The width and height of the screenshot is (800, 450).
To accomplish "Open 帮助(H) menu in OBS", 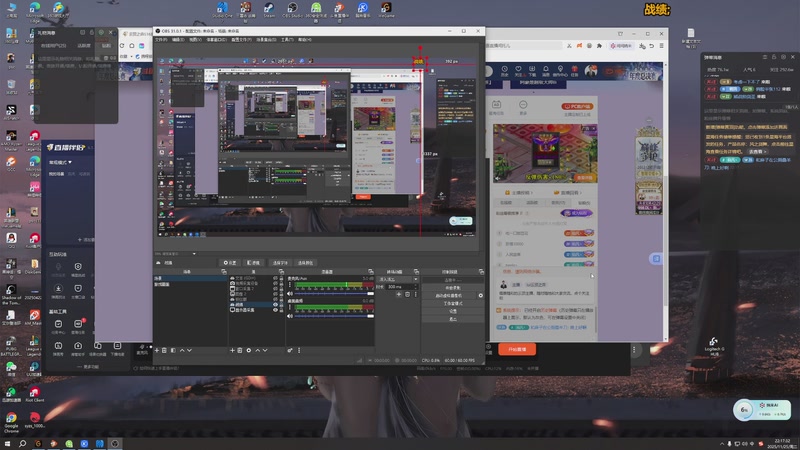I will (x=305, y=39).
